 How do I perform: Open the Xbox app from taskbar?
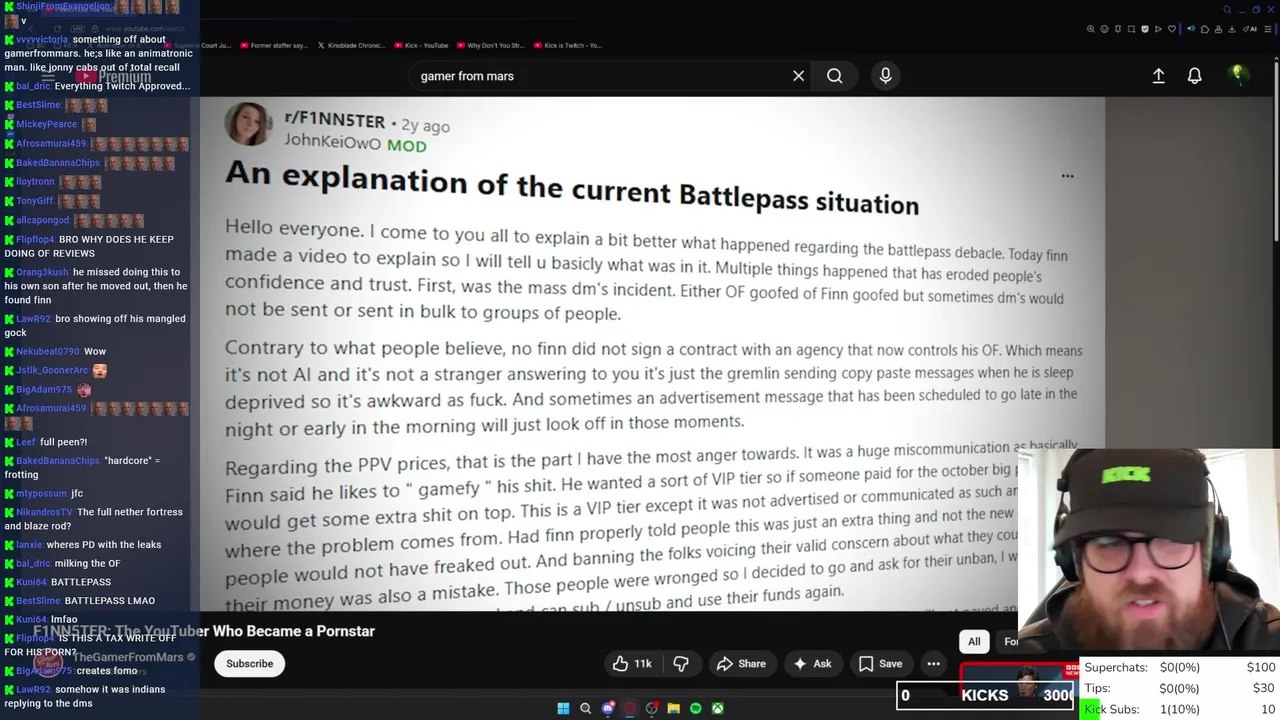718,708
